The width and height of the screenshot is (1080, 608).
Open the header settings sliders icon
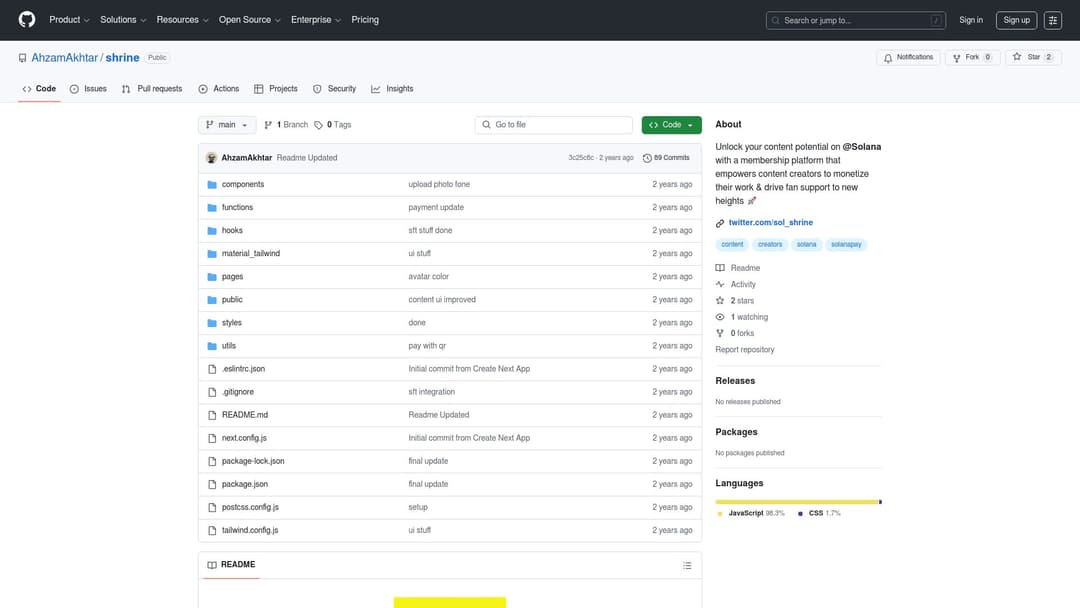[1052, 20]
